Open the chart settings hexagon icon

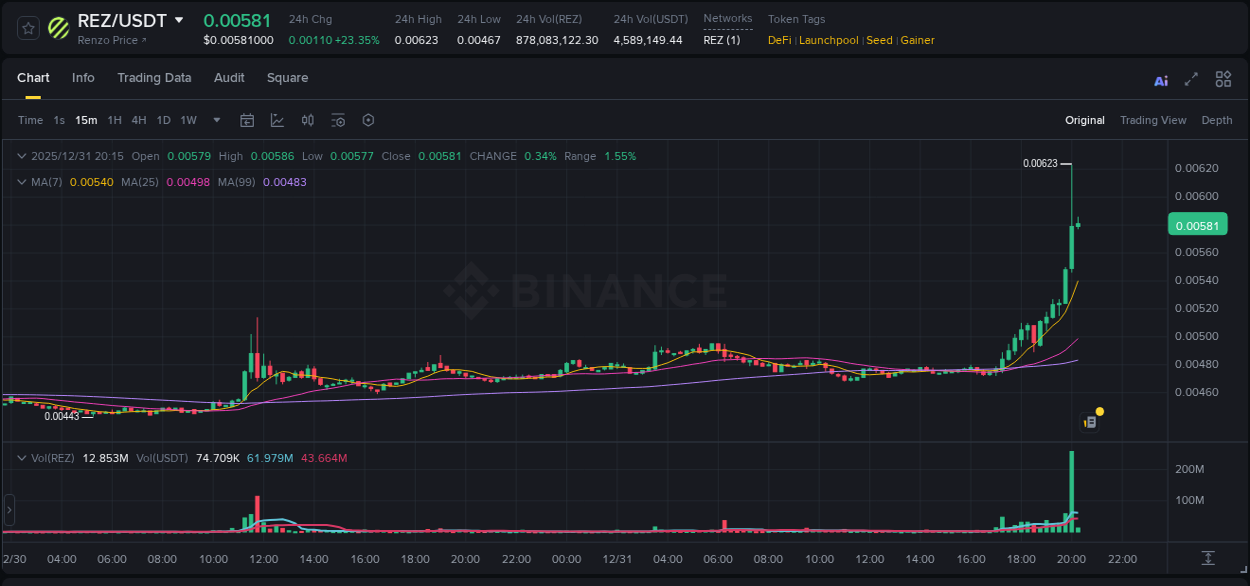coord(368,120)
